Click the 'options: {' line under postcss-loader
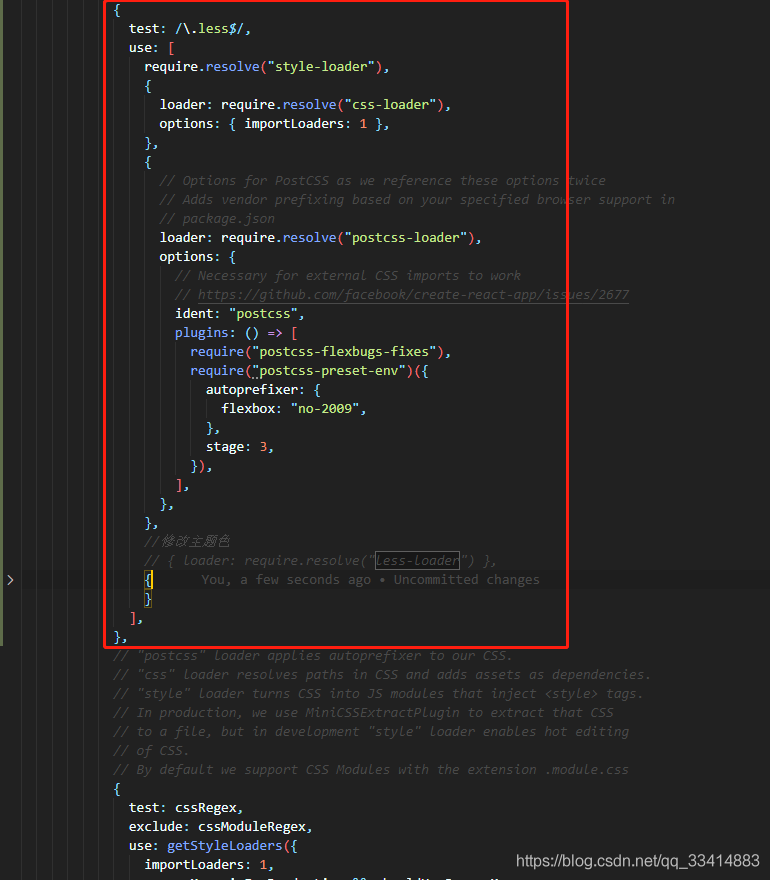This screenshot has height=880, width=770. point(198,257)
